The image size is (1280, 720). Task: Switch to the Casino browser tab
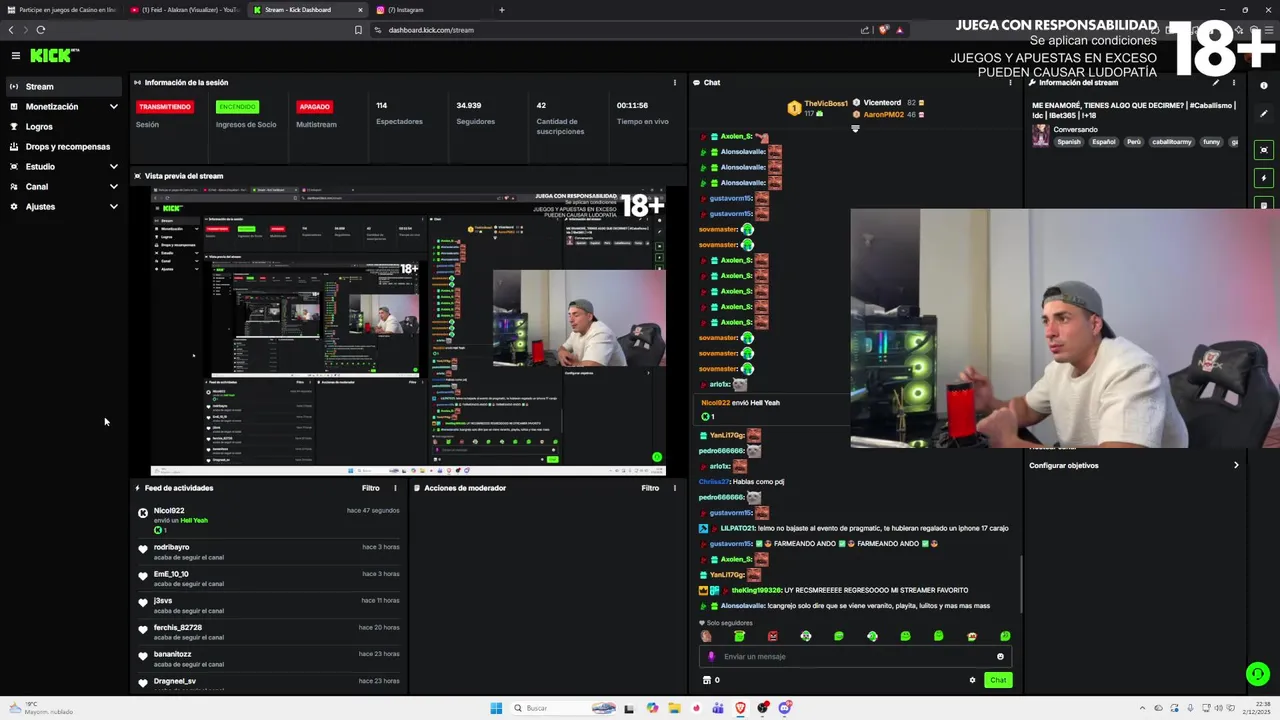62,10
